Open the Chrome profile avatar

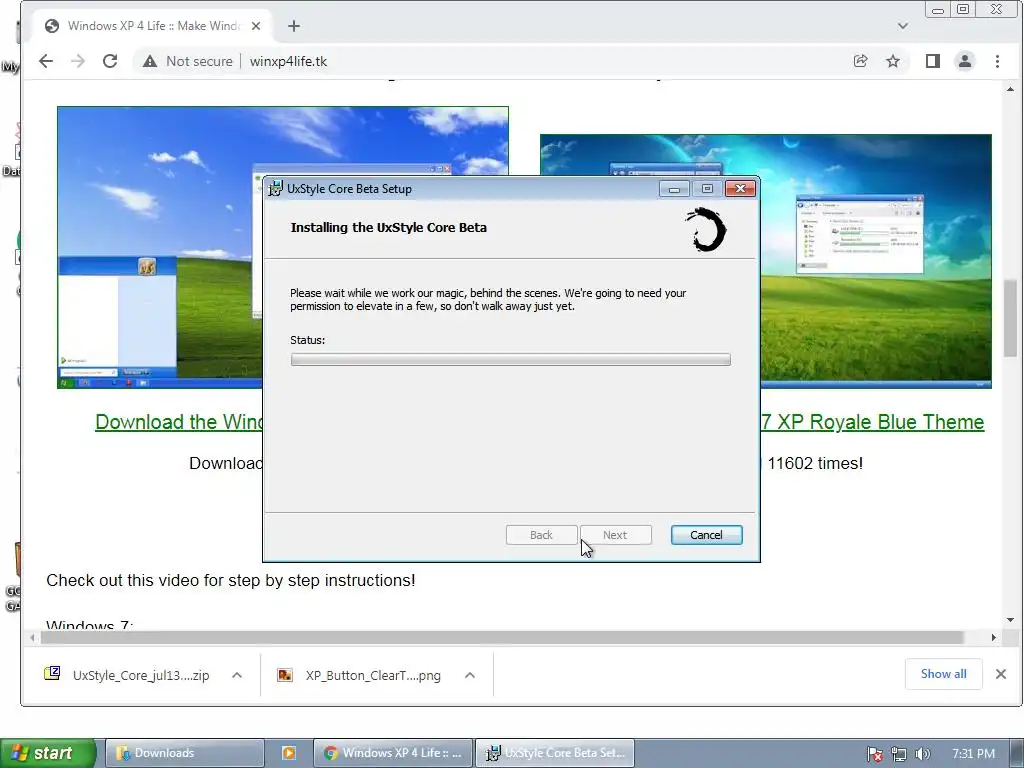965,61
